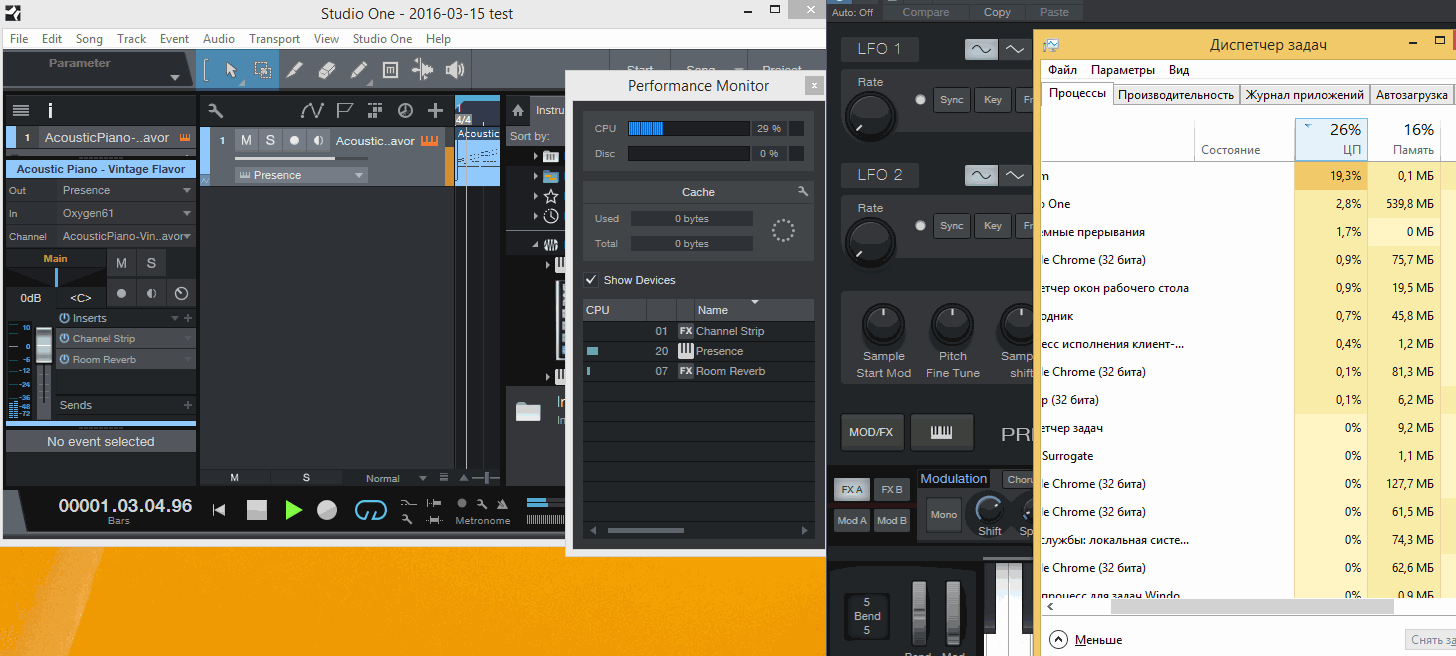Click the track 1 volume slider
The height and width of the screenshot is (656, 1456).
[x=300, y=158]
